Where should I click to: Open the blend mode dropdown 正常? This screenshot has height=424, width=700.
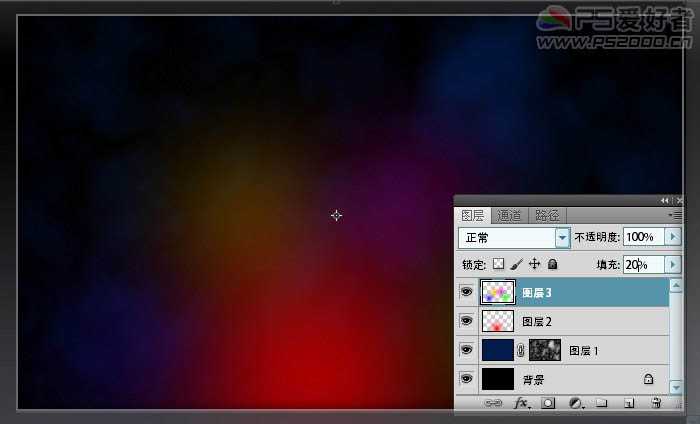point(562,238)
